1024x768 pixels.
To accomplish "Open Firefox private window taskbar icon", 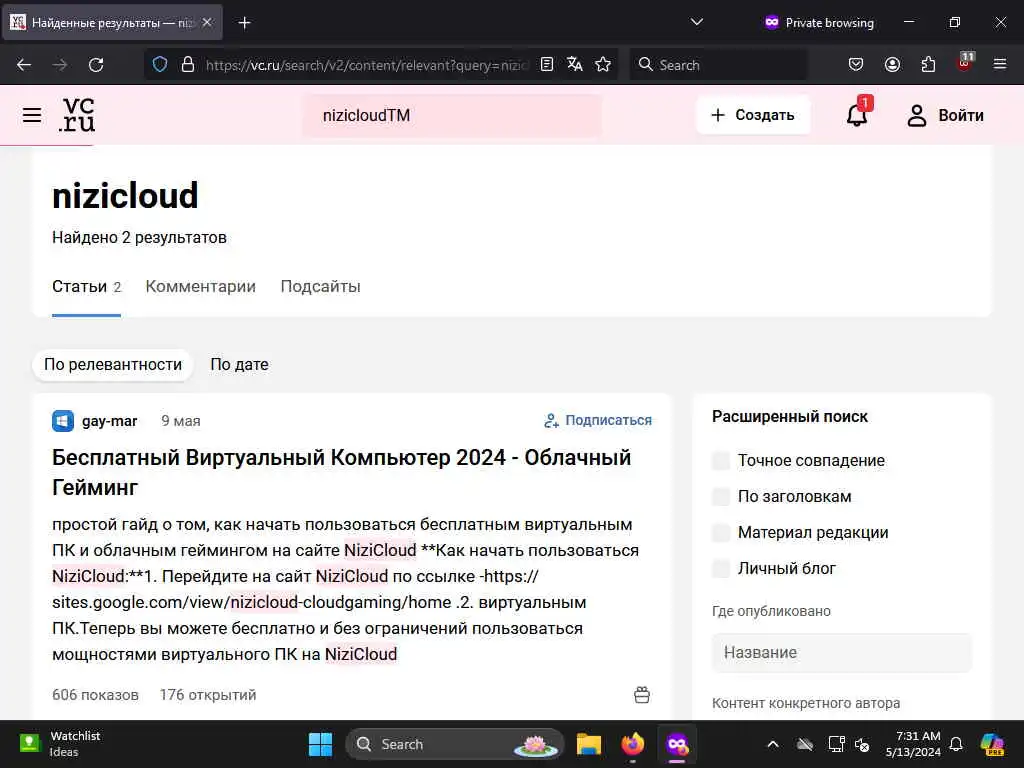I will (677, 744).
